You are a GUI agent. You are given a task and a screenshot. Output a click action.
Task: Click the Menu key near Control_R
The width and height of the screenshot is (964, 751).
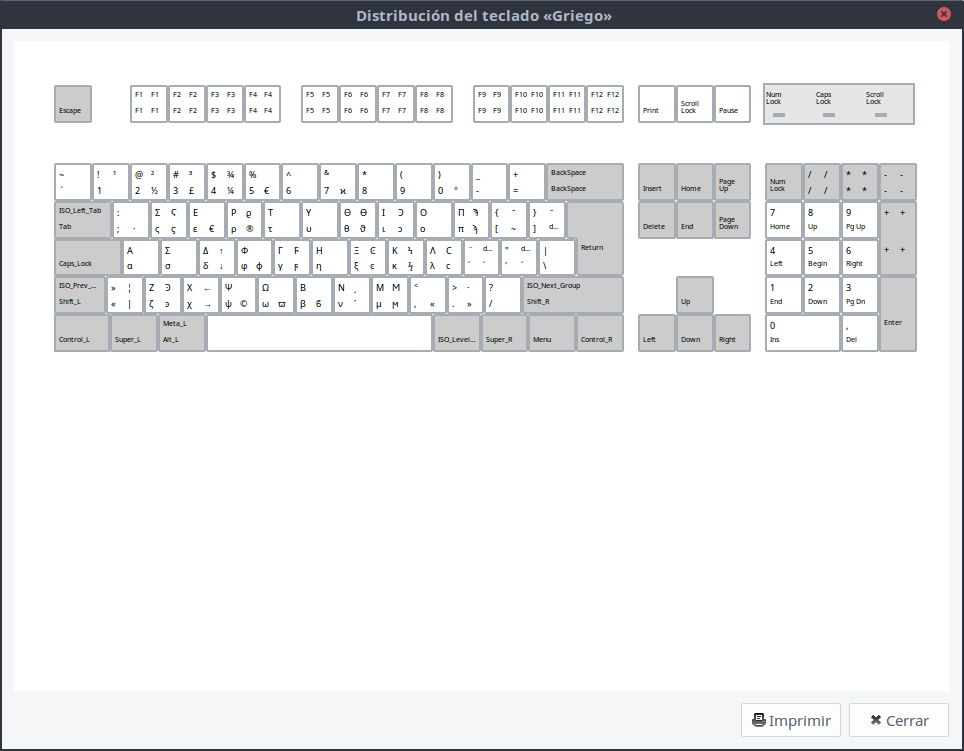pos(551,334)
